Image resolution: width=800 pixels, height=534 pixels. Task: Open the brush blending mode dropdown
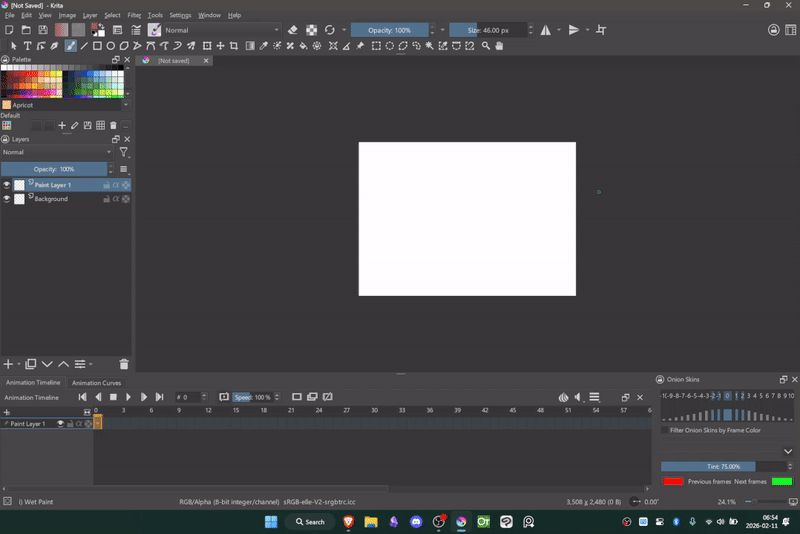(220, 30)
